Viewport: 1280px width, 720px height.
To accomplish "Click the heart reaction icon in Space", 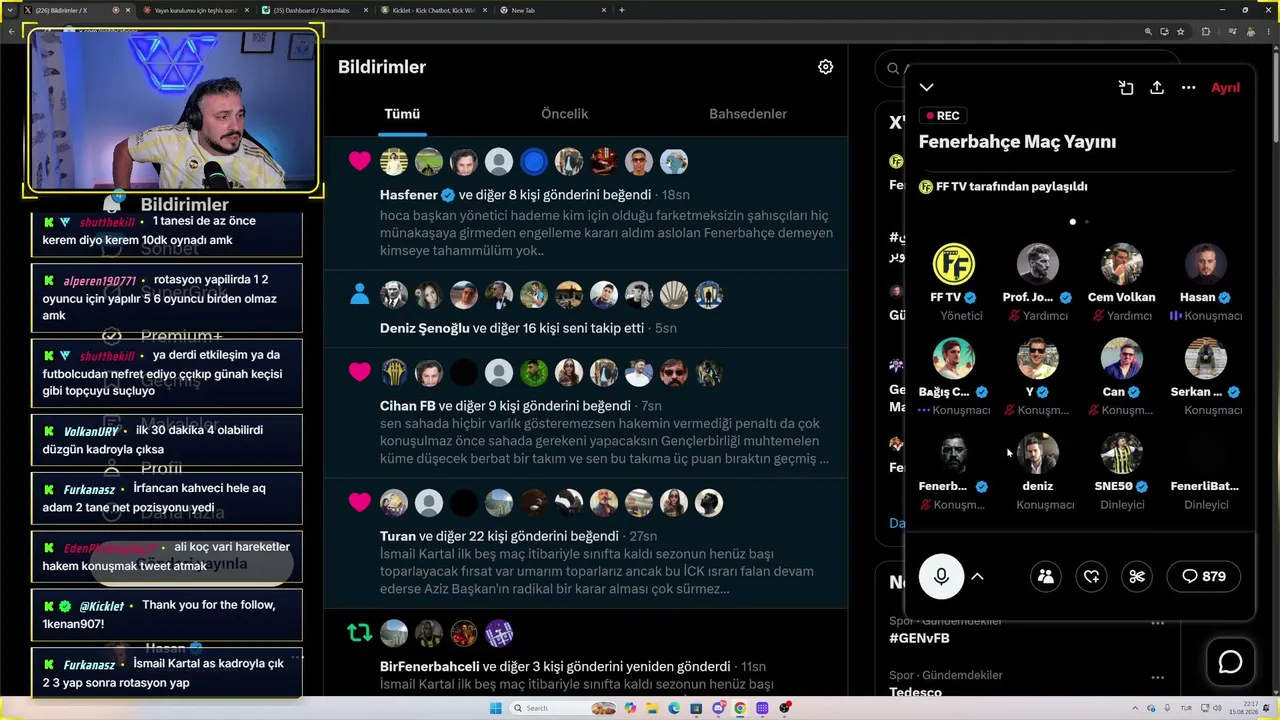I will click(x=1091, y=576).
